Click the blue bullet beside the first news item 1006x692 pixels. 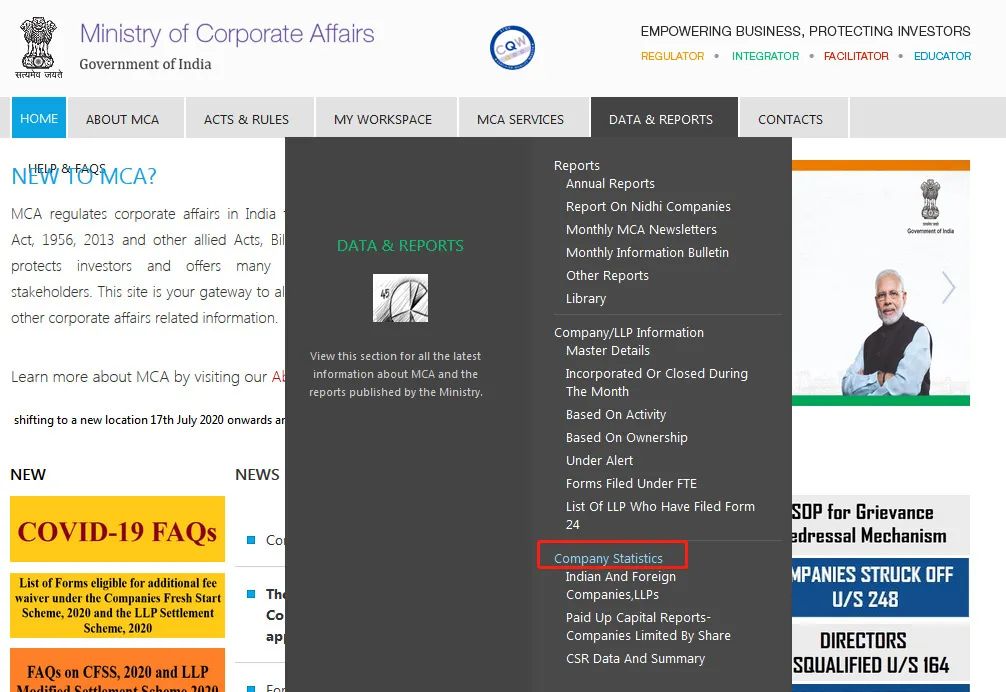tap(252, 540)
